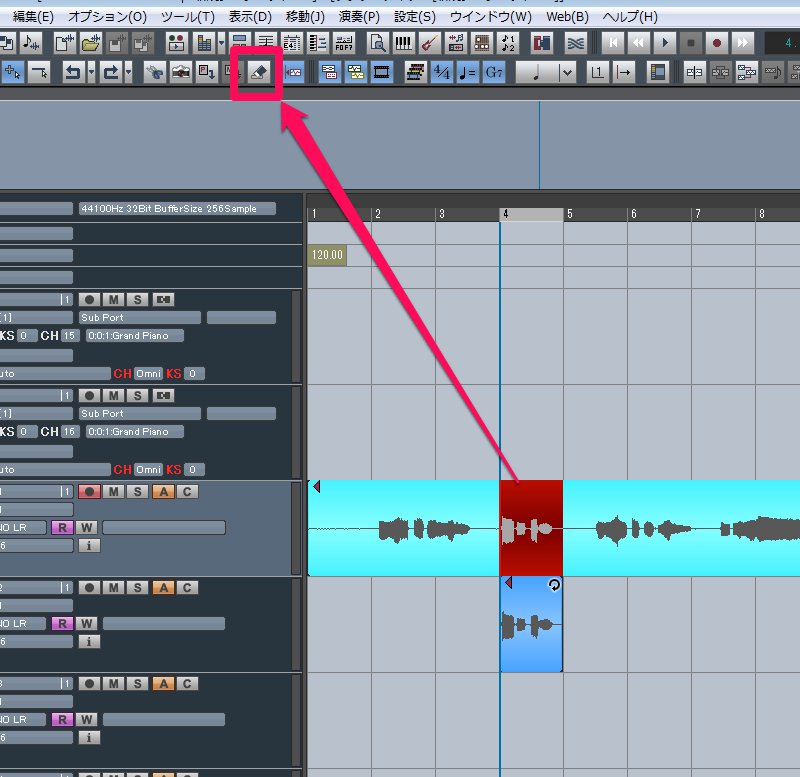Open the F0 F7 system exclusive editor icon

(344, 43)
